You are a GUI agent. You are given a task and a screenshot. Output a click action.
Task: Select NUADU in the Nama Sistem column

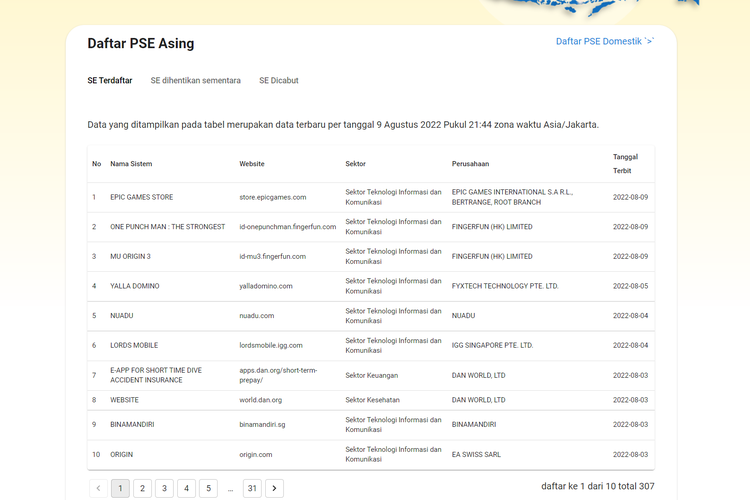pyautogui.click(x=121, y=316)
